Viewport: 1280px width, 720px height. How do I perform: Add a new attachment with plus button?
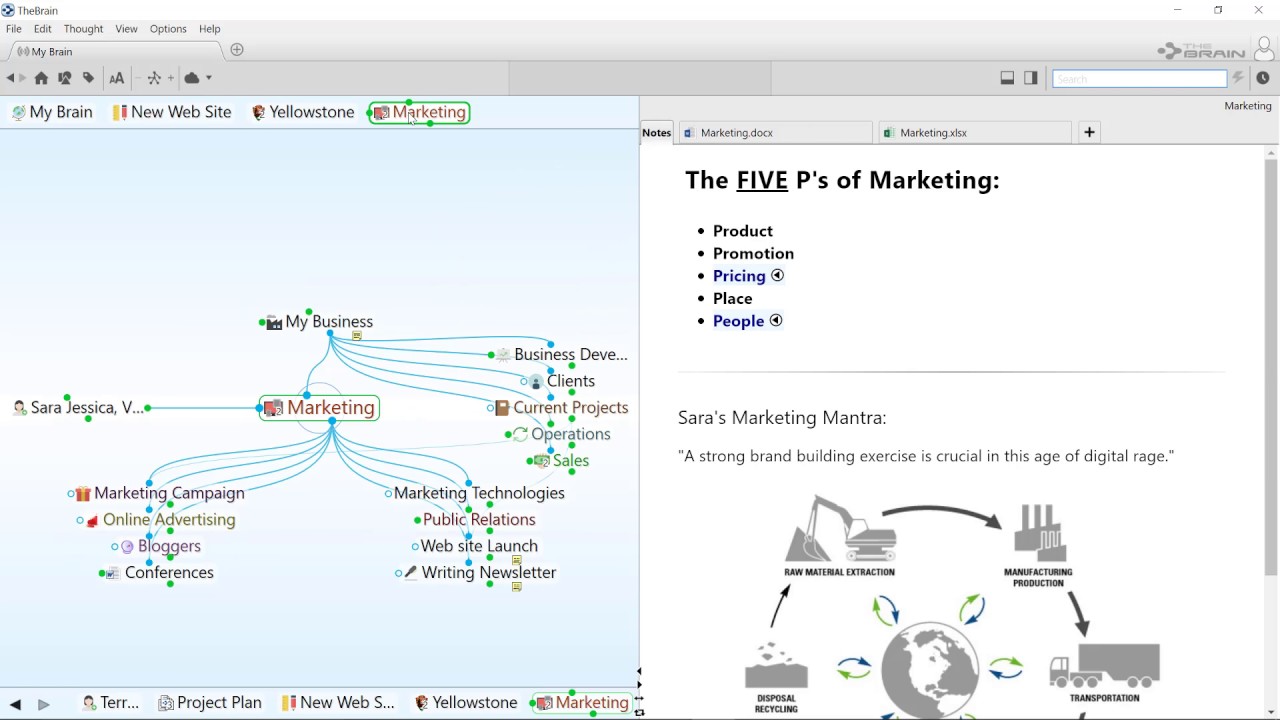(1089, 132)
